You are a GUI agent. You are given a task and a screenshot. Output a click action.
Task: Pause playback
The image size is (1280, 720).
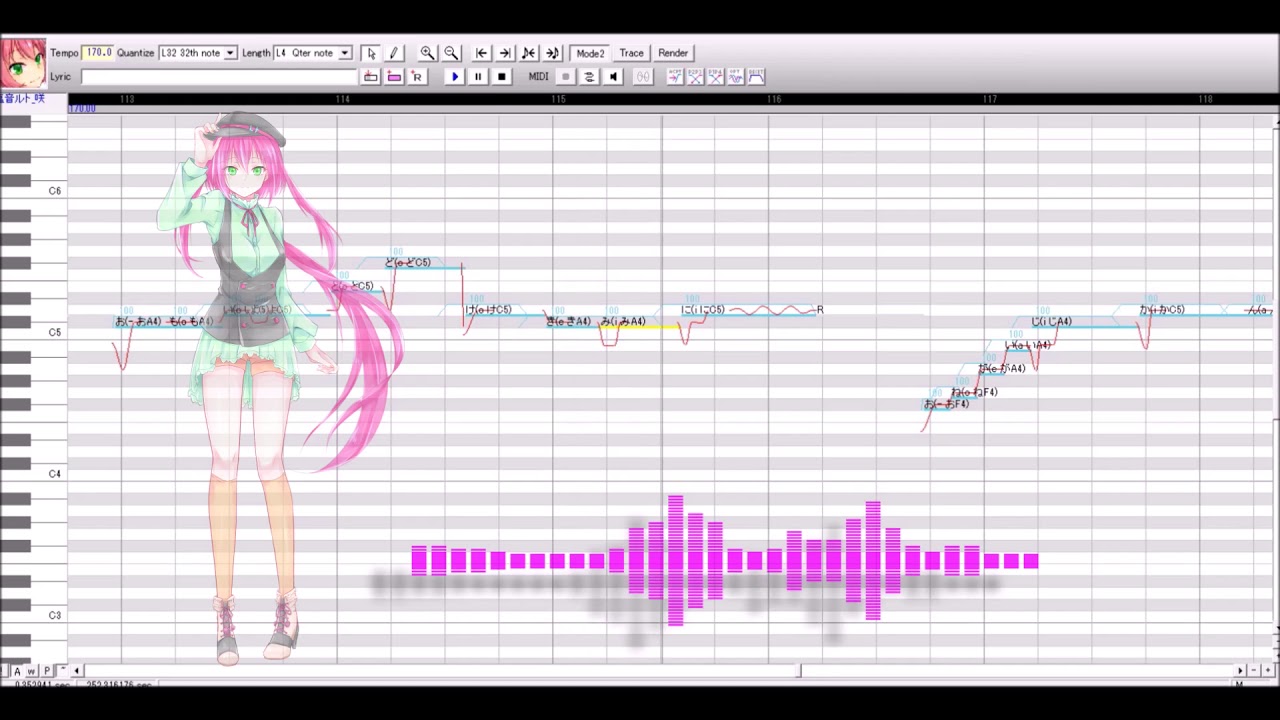pos(478,77)
